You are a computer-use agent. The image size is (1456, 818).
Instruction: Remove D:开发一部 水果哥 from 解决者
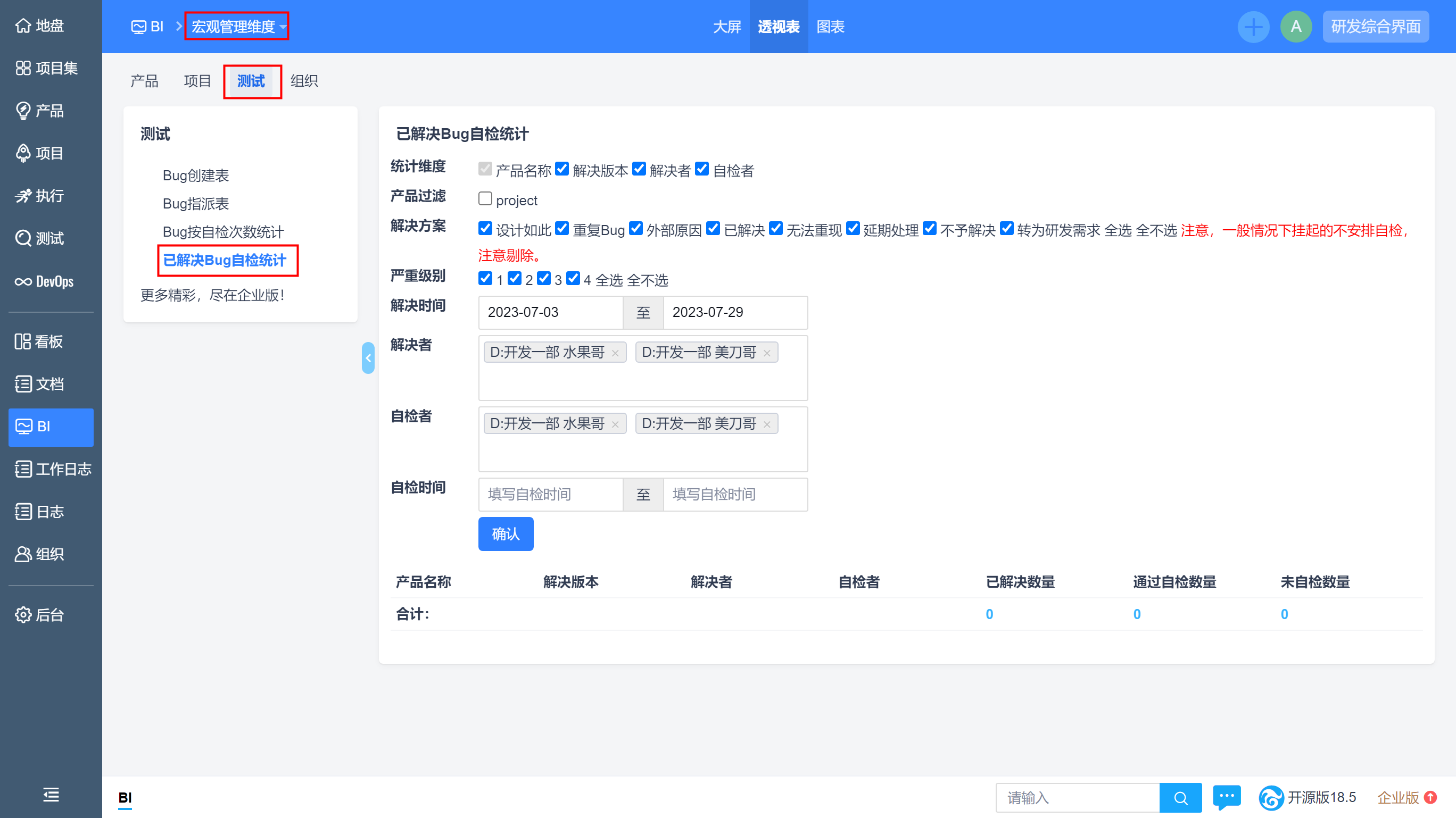[x=615, y=353]
